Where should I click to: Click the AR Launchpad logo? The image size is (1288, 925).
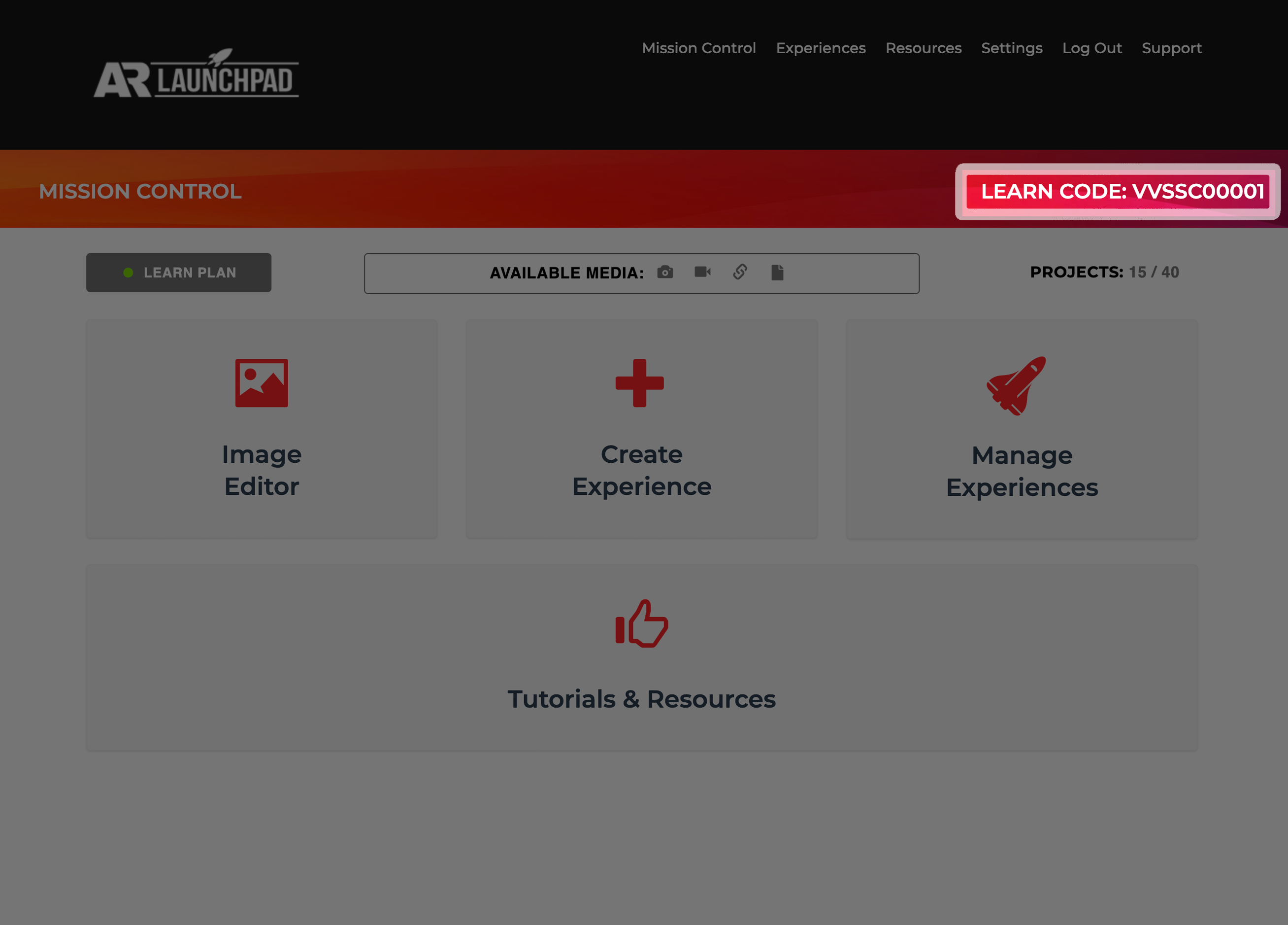click(196, 74)
